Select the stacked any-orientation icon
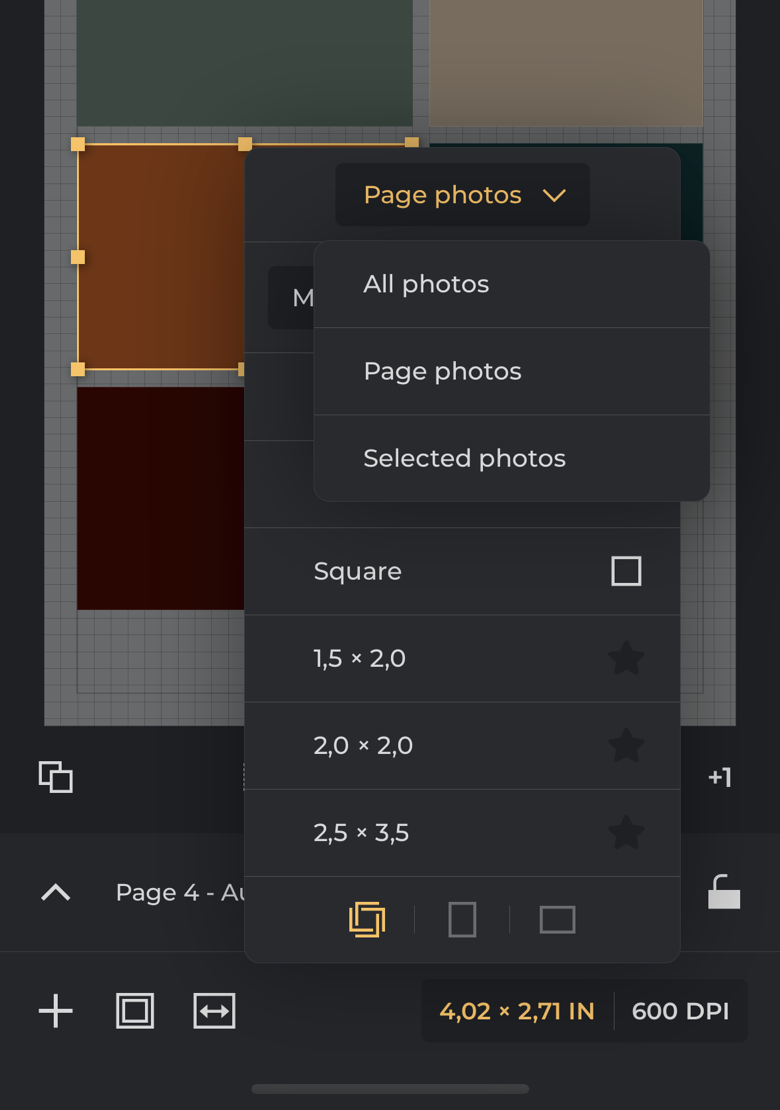This screenshot has width=780, height=1110. [x=367, y=919]
